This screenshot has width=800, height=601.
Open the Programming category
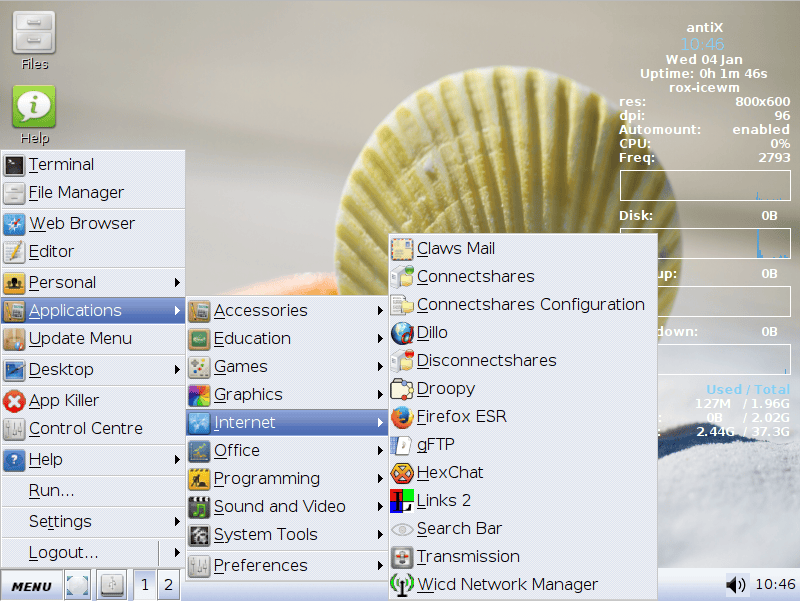point(287,479)
